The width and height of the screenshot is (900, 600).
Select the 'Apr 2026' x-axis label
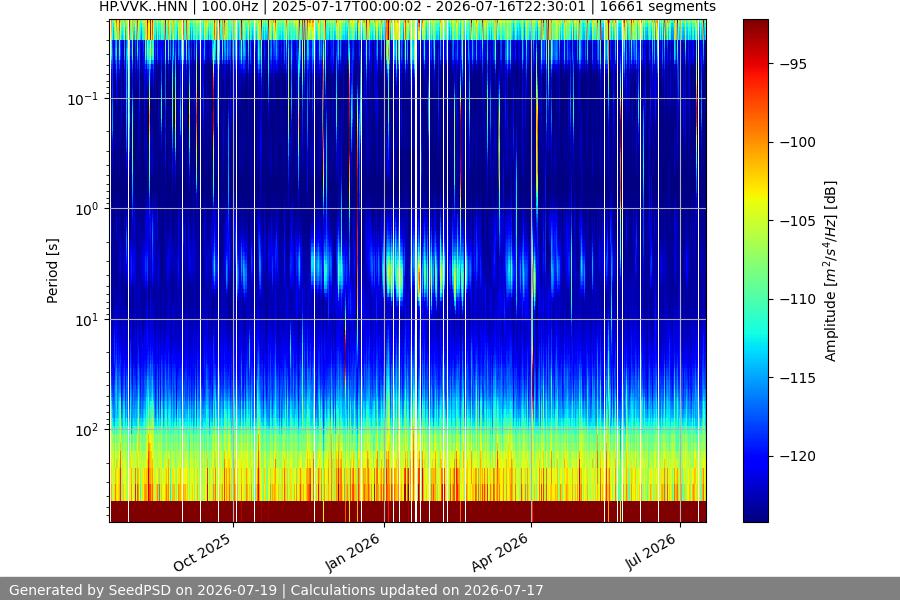(499, 552)
